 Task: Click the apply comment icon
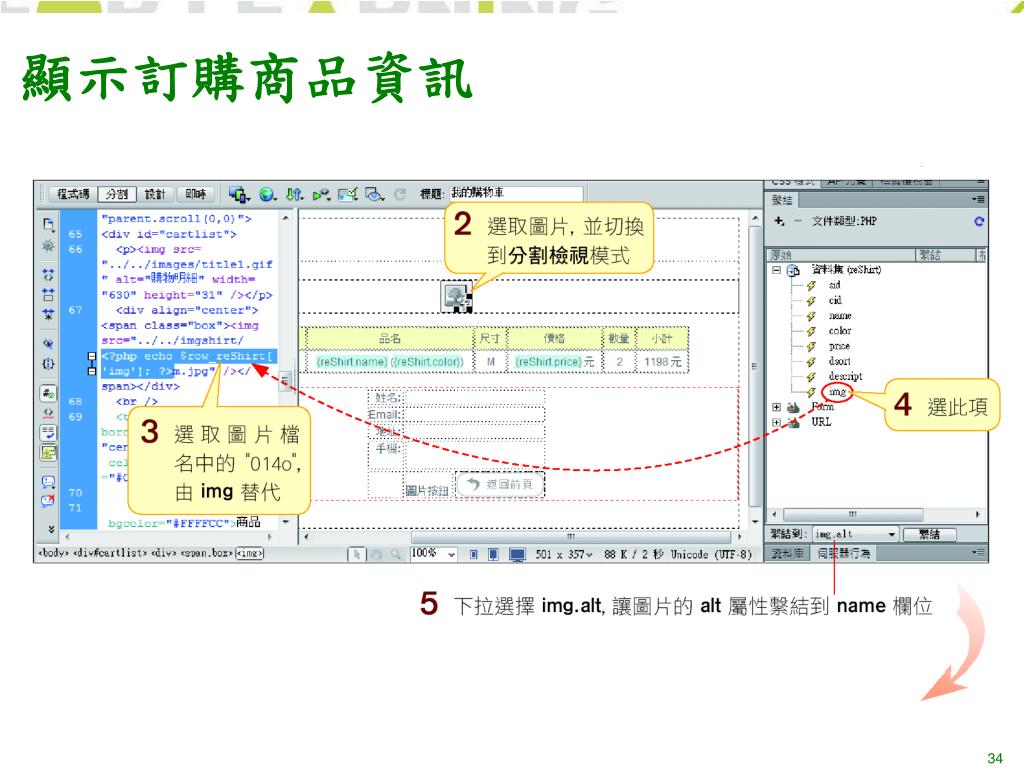[48, 482]
